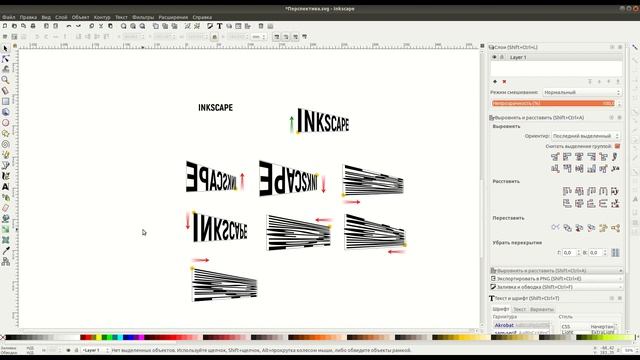Click first align icon in Выровнять row
Screen dimensions: 640x360
555,157
